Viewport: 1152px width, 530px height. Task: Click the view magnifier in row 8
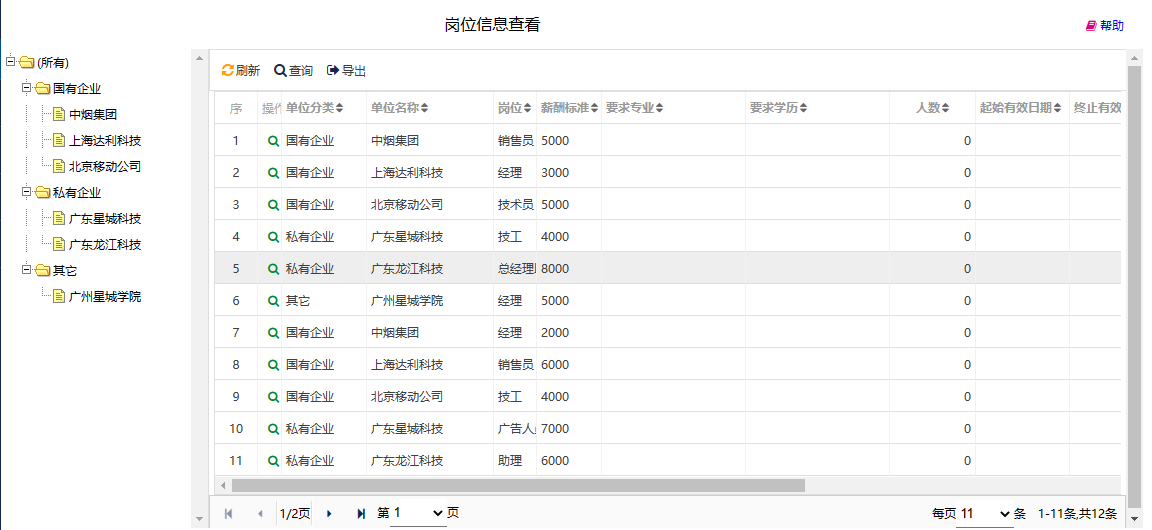click(x=273, y=365)
